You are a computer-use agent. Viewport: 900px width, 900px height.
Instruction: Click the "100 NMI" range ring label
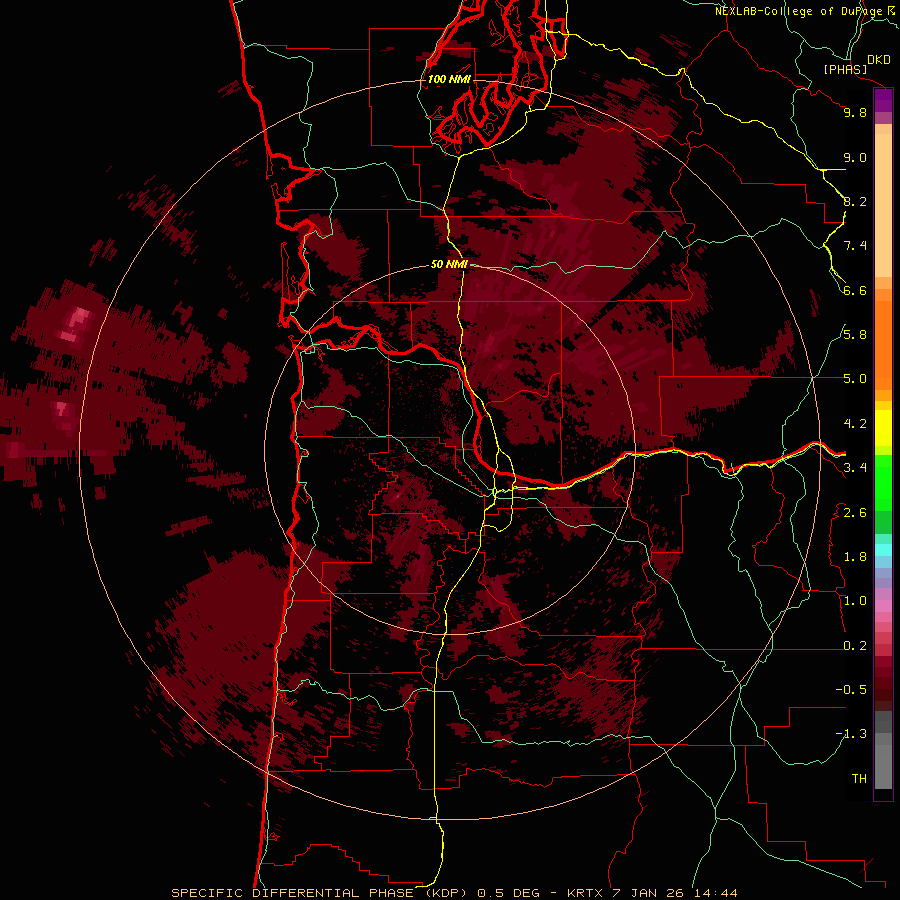point(449,79)
